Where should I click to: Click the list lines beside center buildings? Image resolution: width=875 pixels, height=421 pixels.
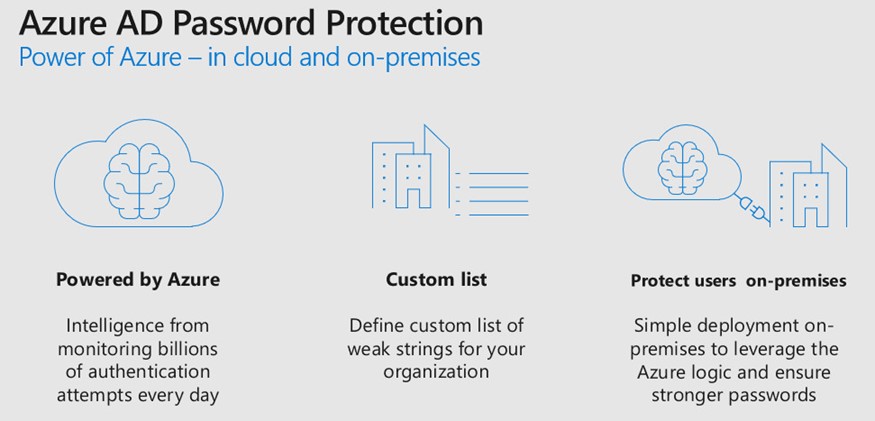tap(492, 194)
